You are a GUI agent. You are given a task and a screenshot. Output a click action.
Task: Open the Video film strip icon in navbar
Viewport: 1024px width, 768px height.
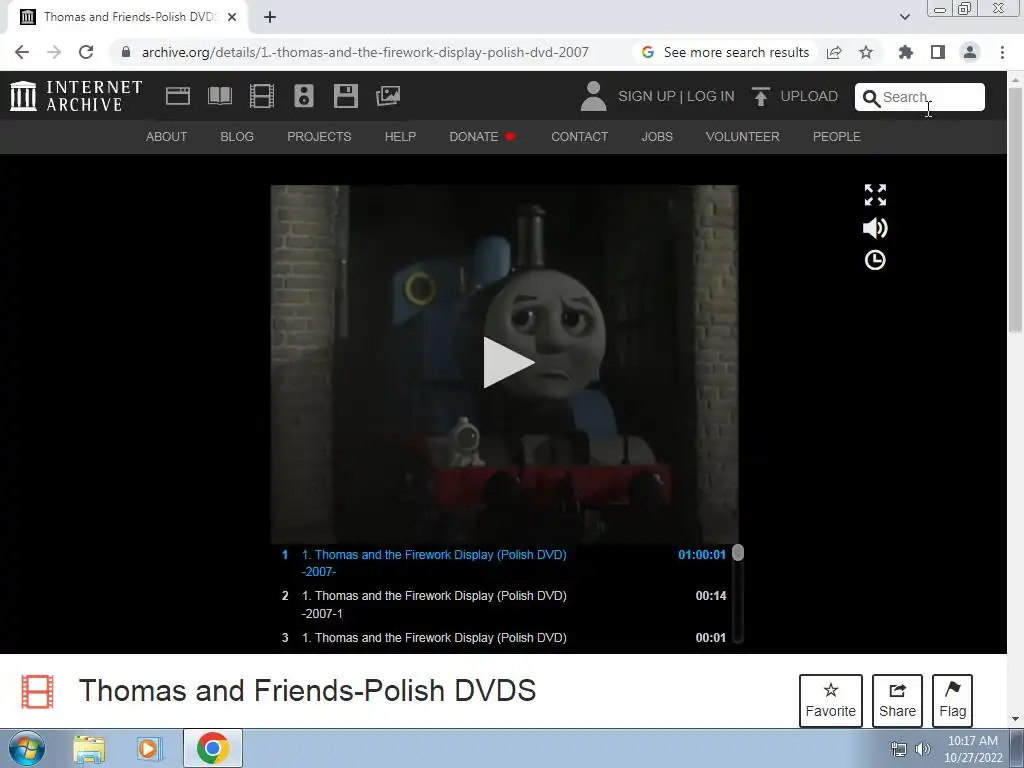point(262,96)
